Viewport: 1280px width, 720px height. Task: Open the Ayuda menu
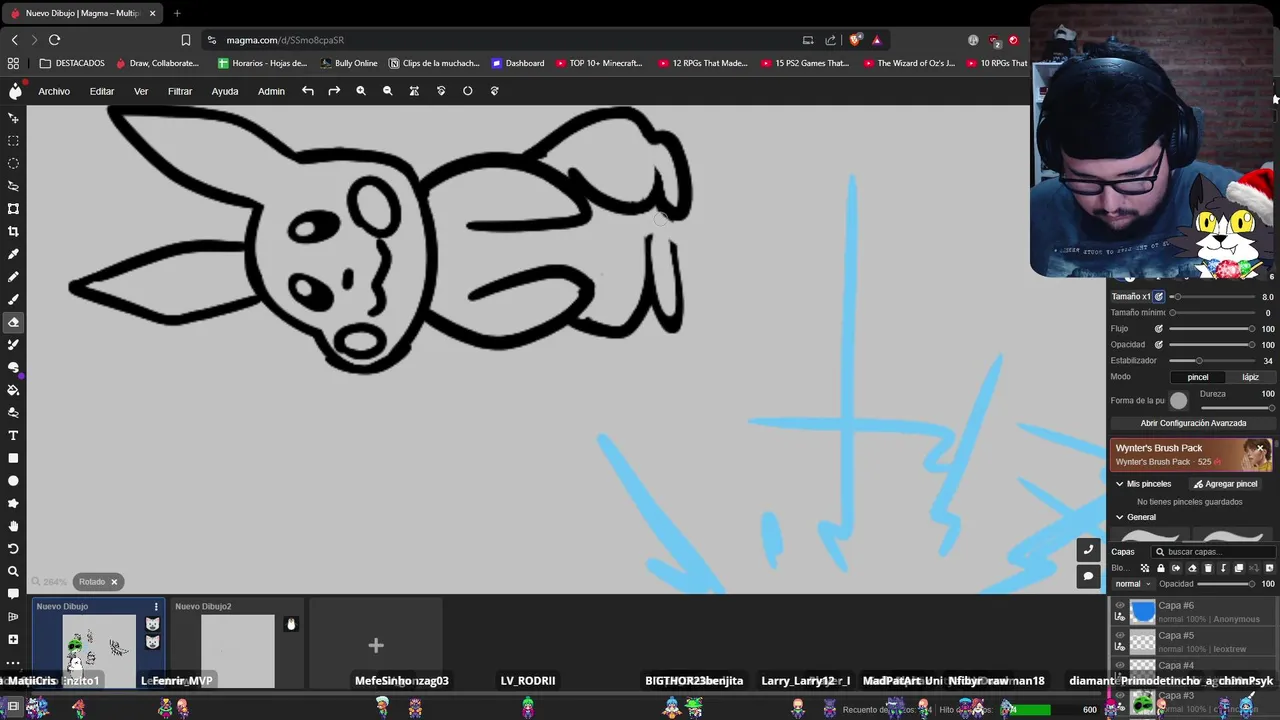click(x=225, y=91)
